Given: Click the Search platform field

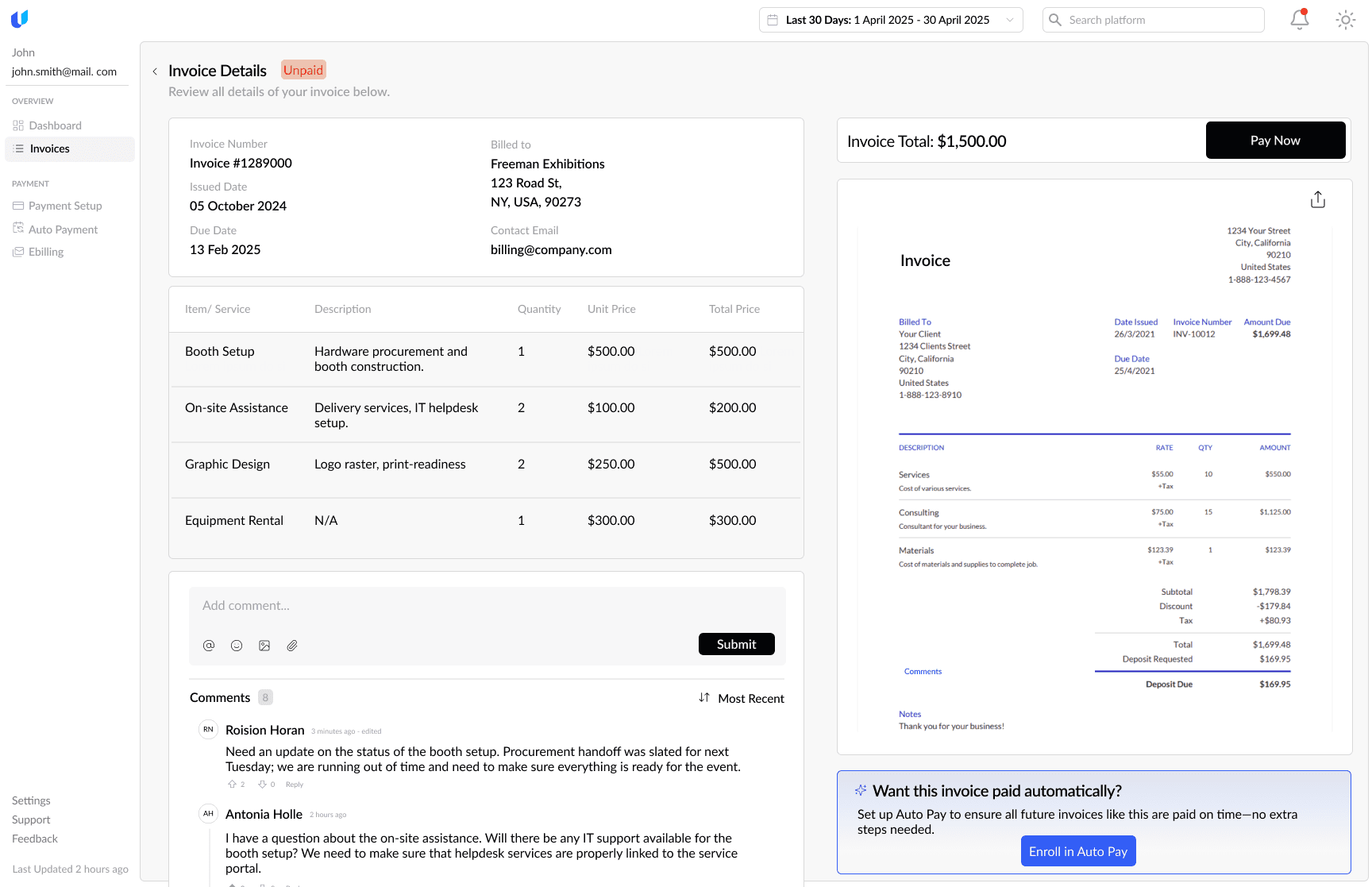Looking at the screenshot, I should 1153,20.
